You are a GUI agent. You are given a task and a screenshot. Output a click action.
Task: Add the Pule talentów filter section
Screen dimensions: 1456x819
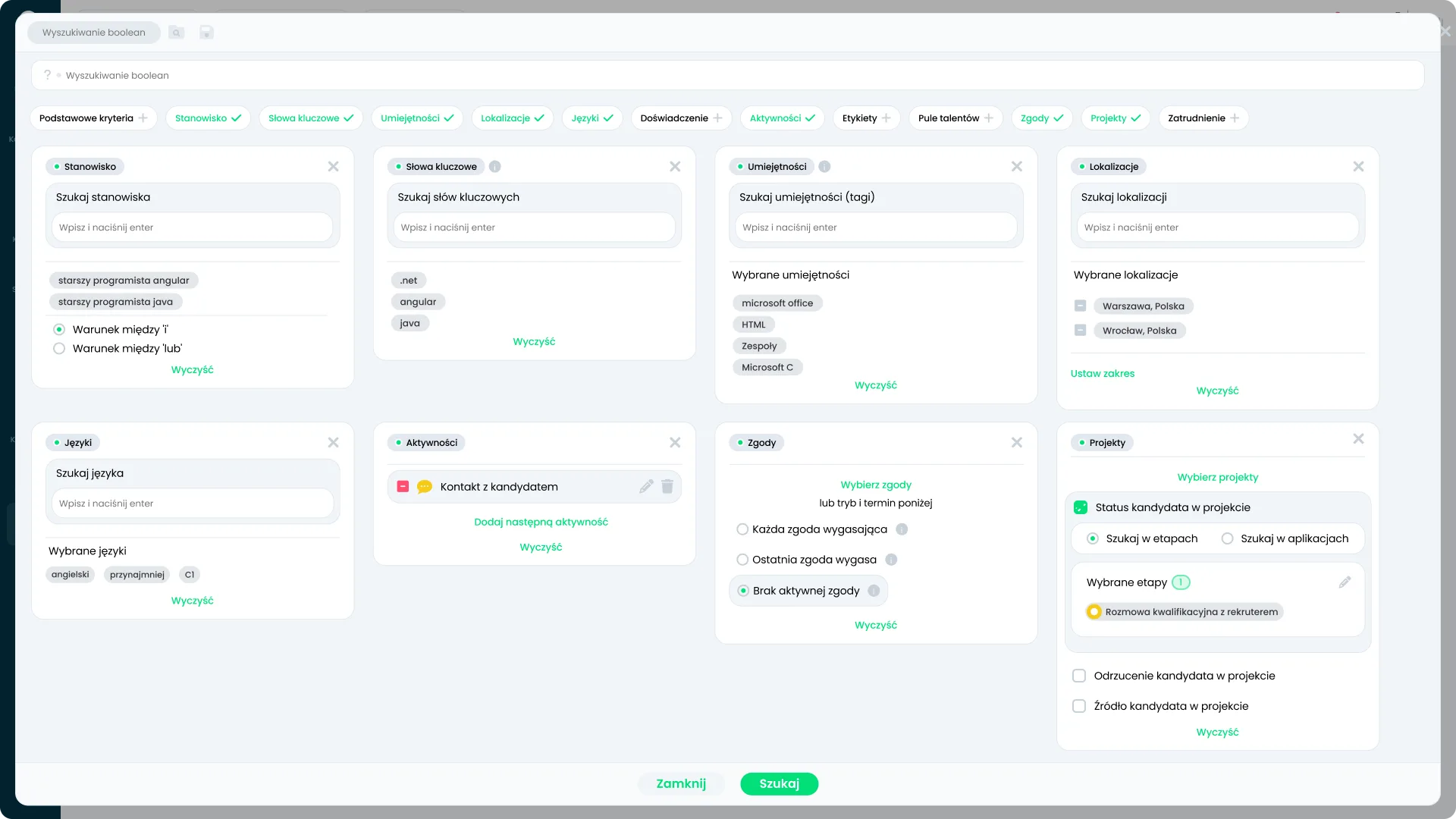(x=955, y=118)
